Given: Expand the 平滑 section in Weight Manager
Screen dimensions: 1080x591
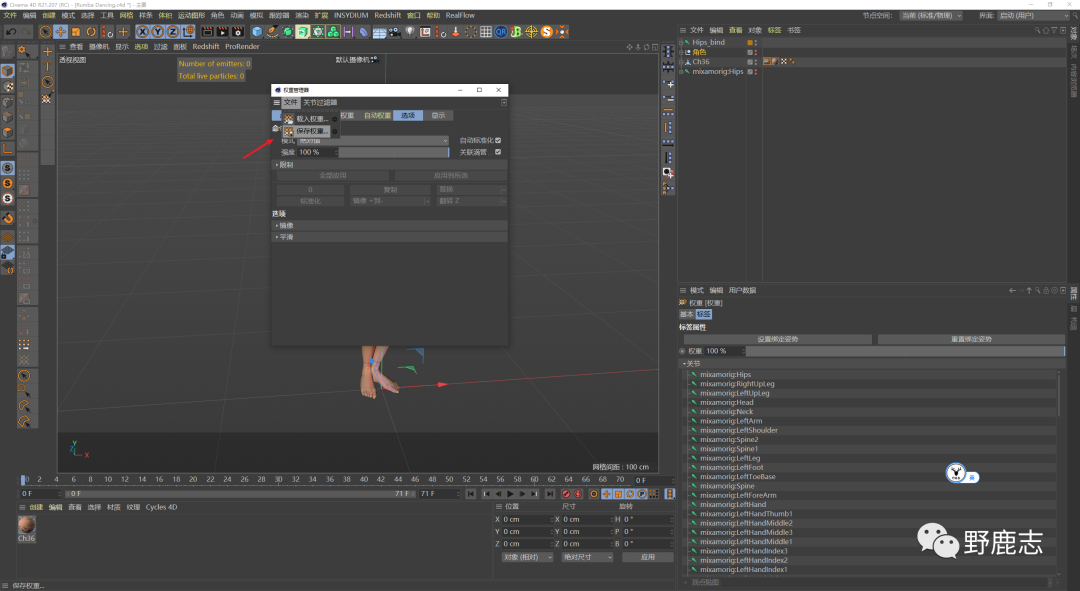Looking at the screenshot, I should tap(286, 237).
